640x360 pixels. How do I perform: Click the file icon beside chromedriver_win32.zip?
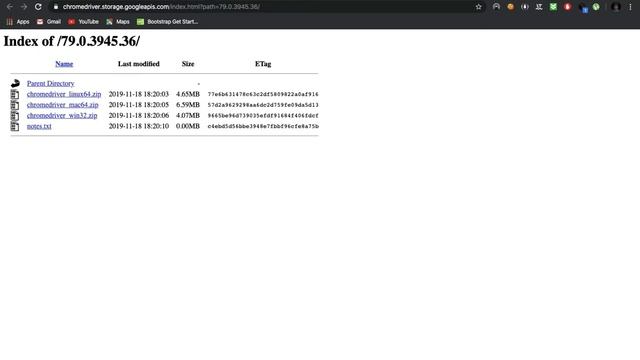coord(15,116)
